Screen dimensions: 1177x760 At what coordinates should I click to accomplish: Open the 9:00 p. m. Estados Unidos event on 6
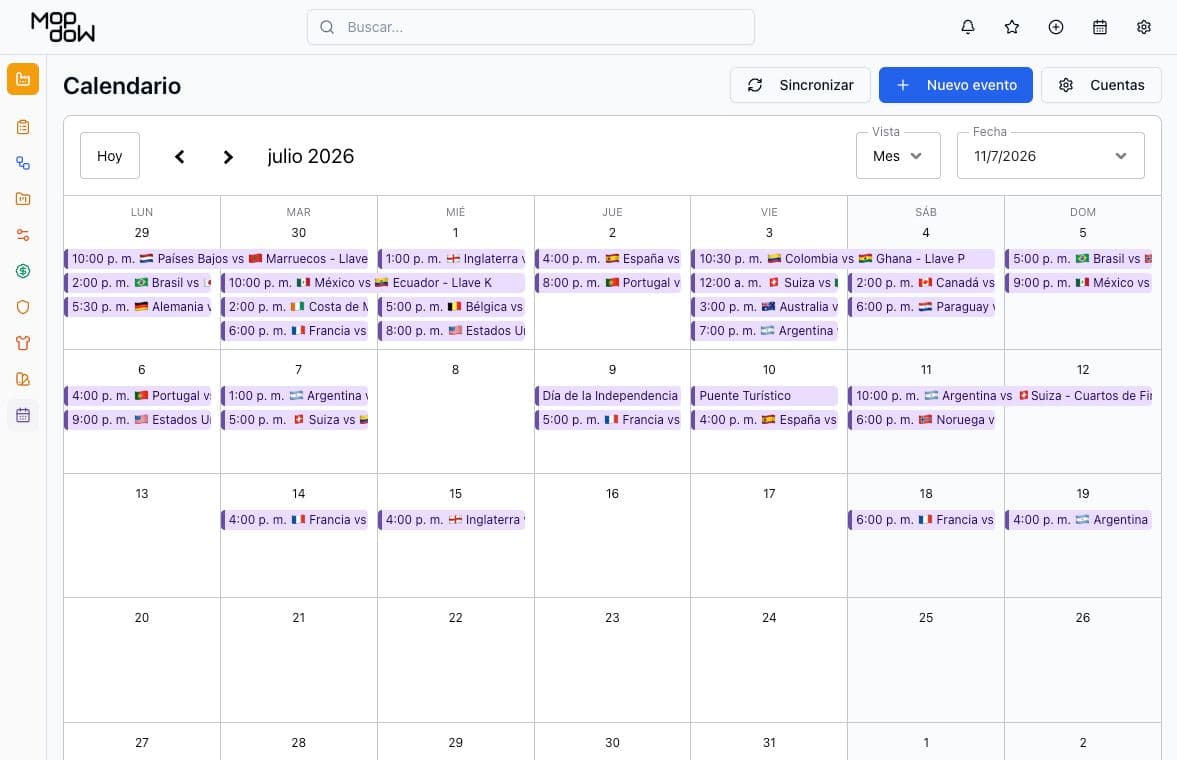tap(138, 419)
